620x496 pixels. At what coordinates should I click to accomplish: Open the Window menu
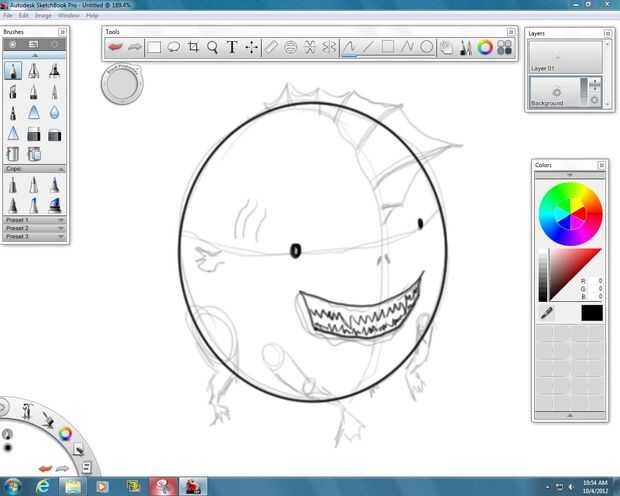click(69, 15)
